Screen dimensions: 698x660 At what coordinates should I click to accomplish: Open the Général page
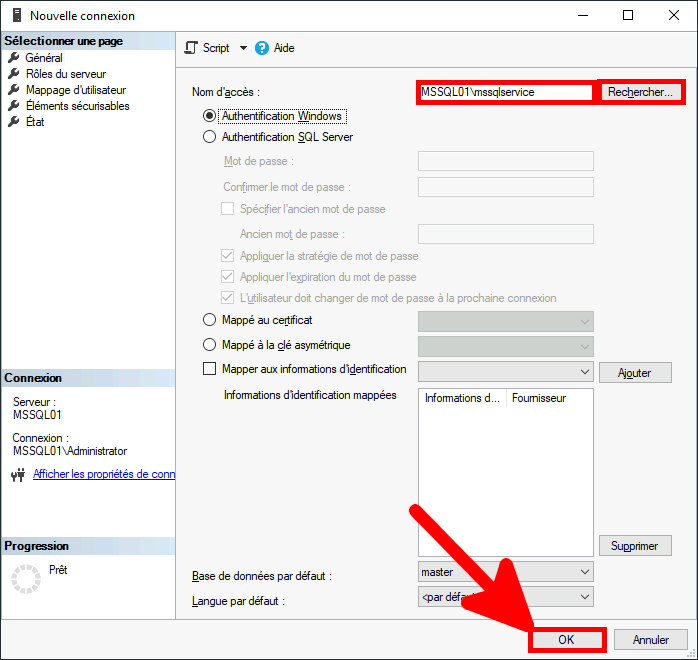(x=44, y=58)
